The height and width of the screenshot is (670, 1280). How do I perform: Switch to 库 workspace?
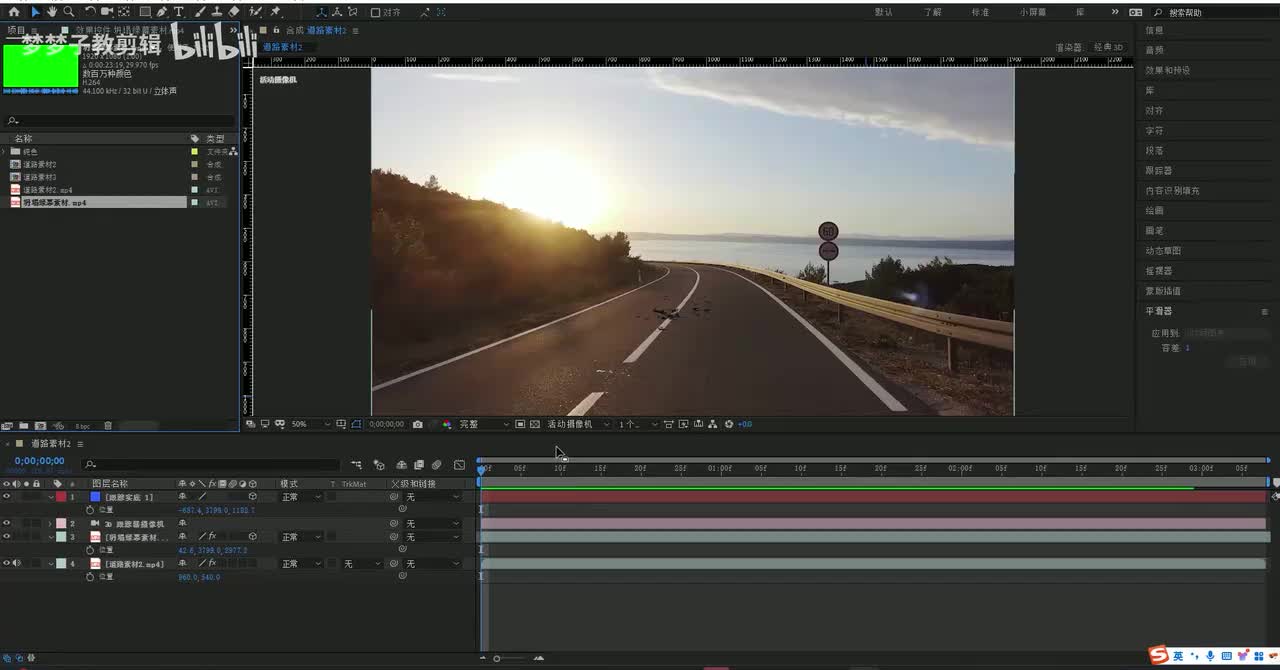click(x=1080, y=12)
